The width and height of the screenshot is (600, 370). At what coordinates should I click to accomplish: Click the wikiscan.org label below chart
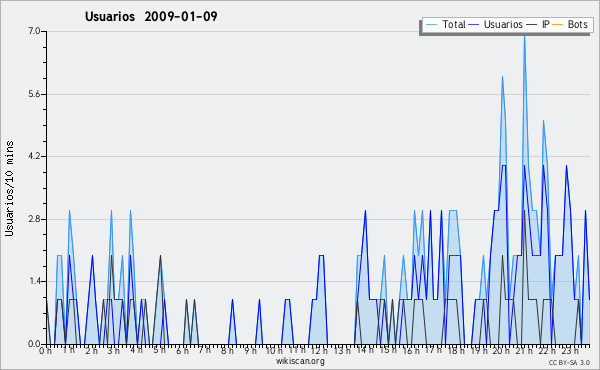300,361
